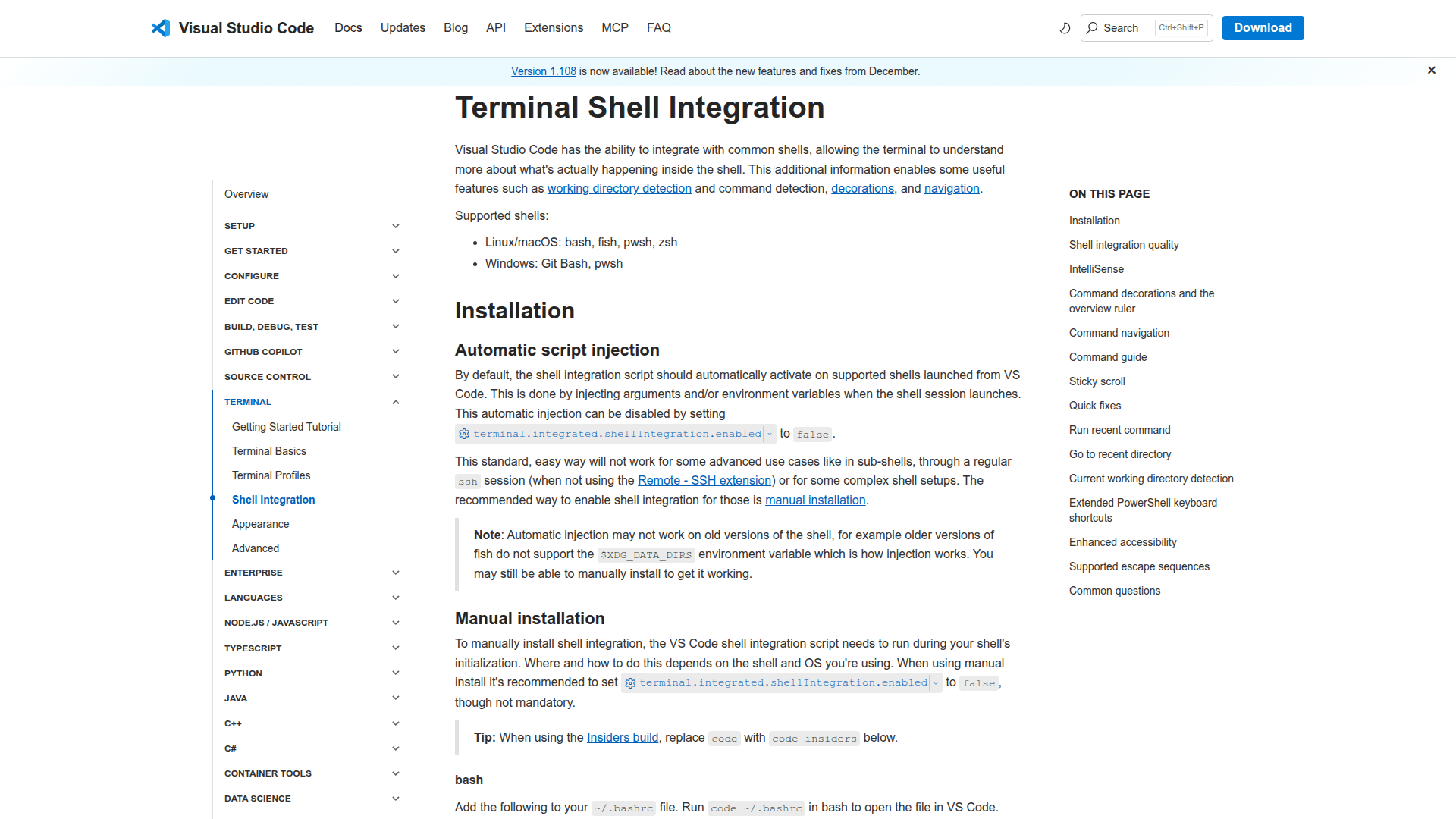This screenshot has height=819, width=1456.
Task: Open the settings gear beside the shellIntegration.enabled code
Action: [463, 434]
